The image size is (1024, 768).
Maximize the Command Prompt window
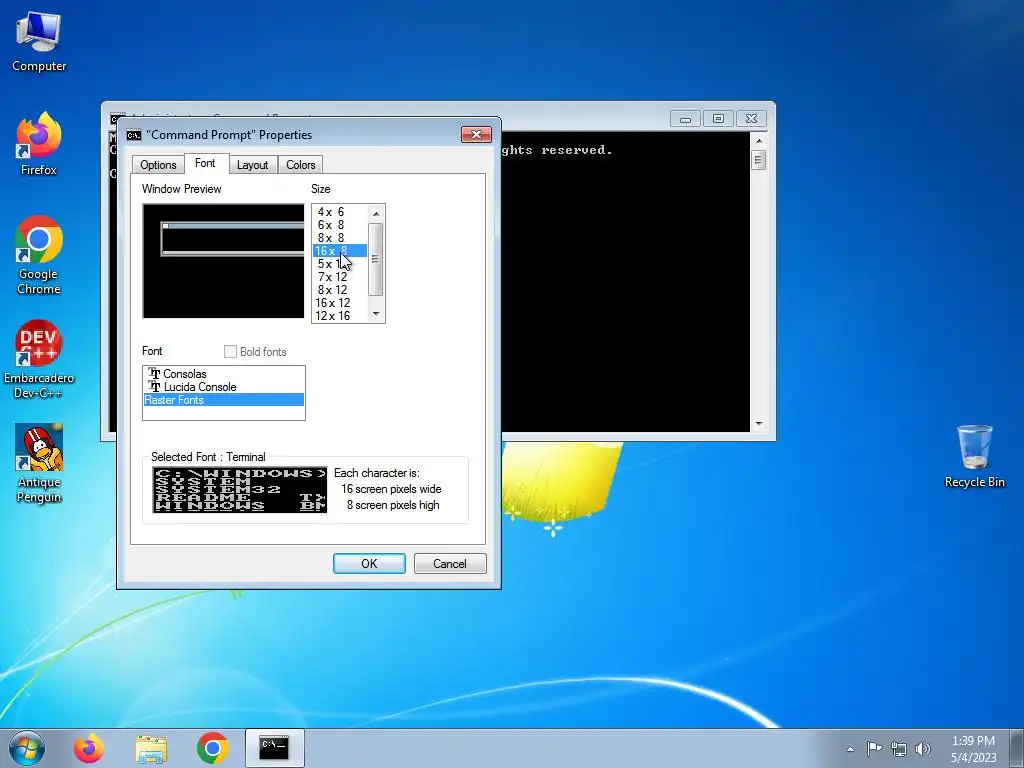(x=718, y=119)
